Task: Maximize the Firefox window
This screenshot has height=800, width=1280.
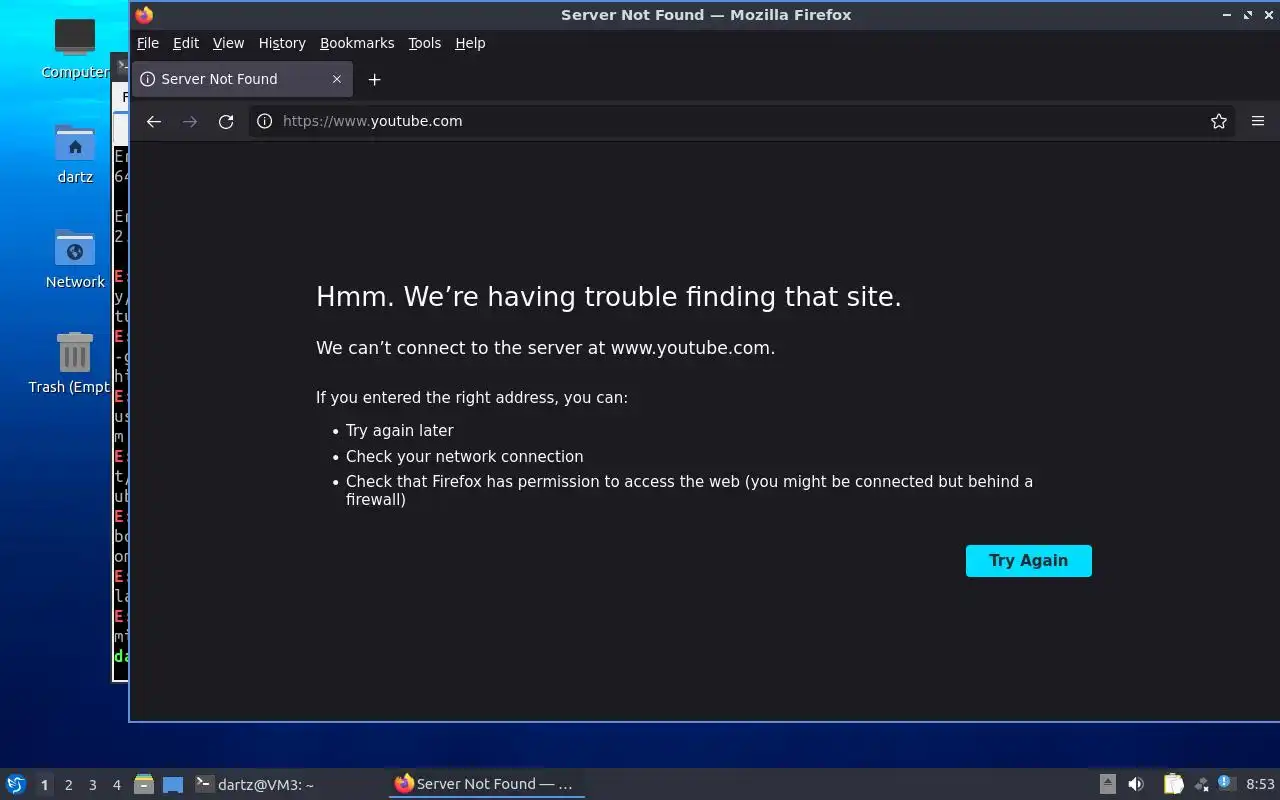Action: point(1247,15)
